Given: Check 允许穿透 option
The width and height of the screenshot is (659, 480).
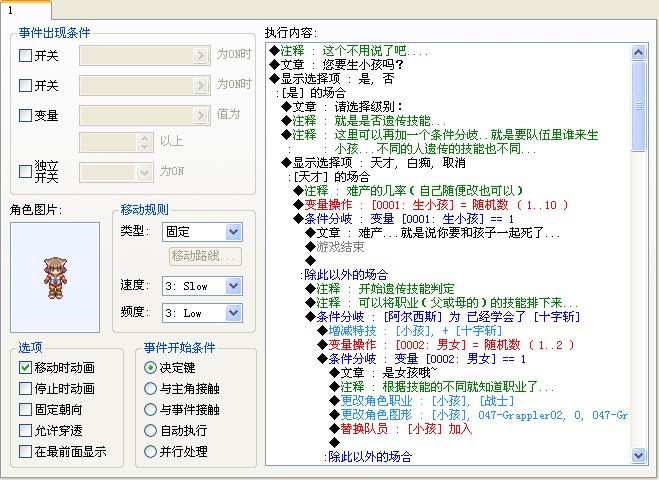Looking at the screenshot, I should (25, 430).
